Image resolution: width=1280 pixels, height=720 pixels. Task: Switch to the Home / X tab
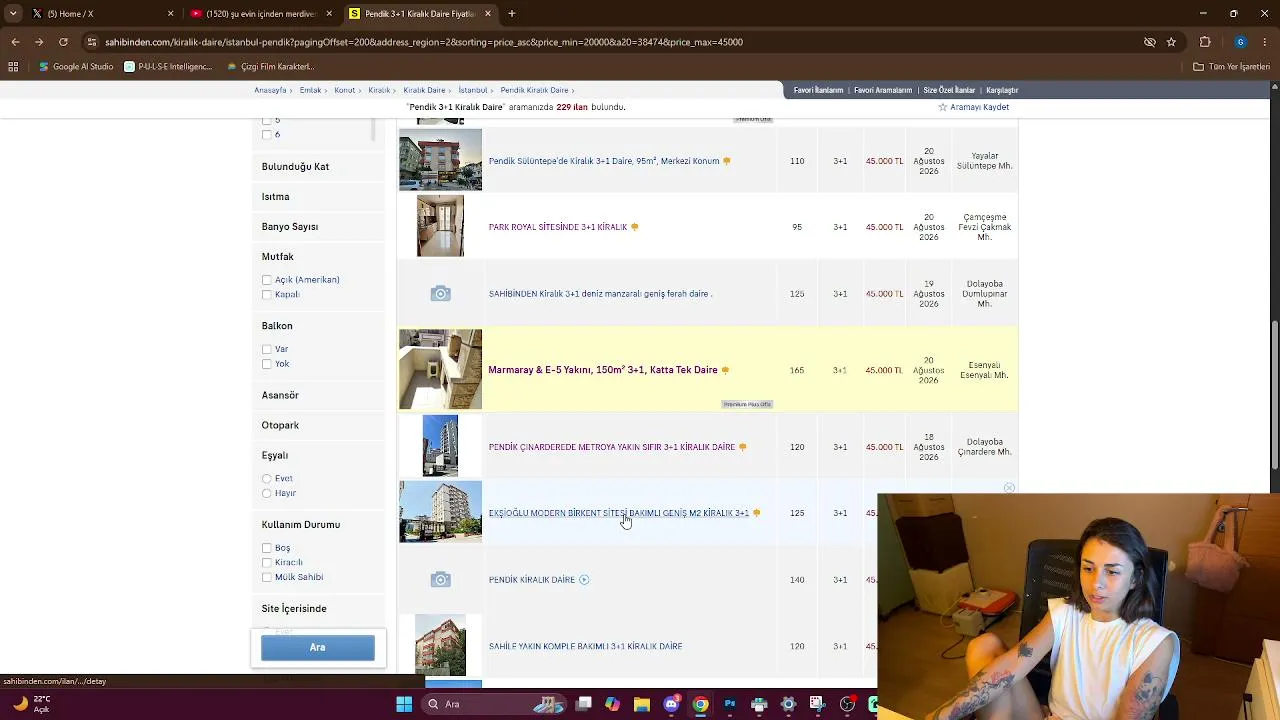coord(100,14)
